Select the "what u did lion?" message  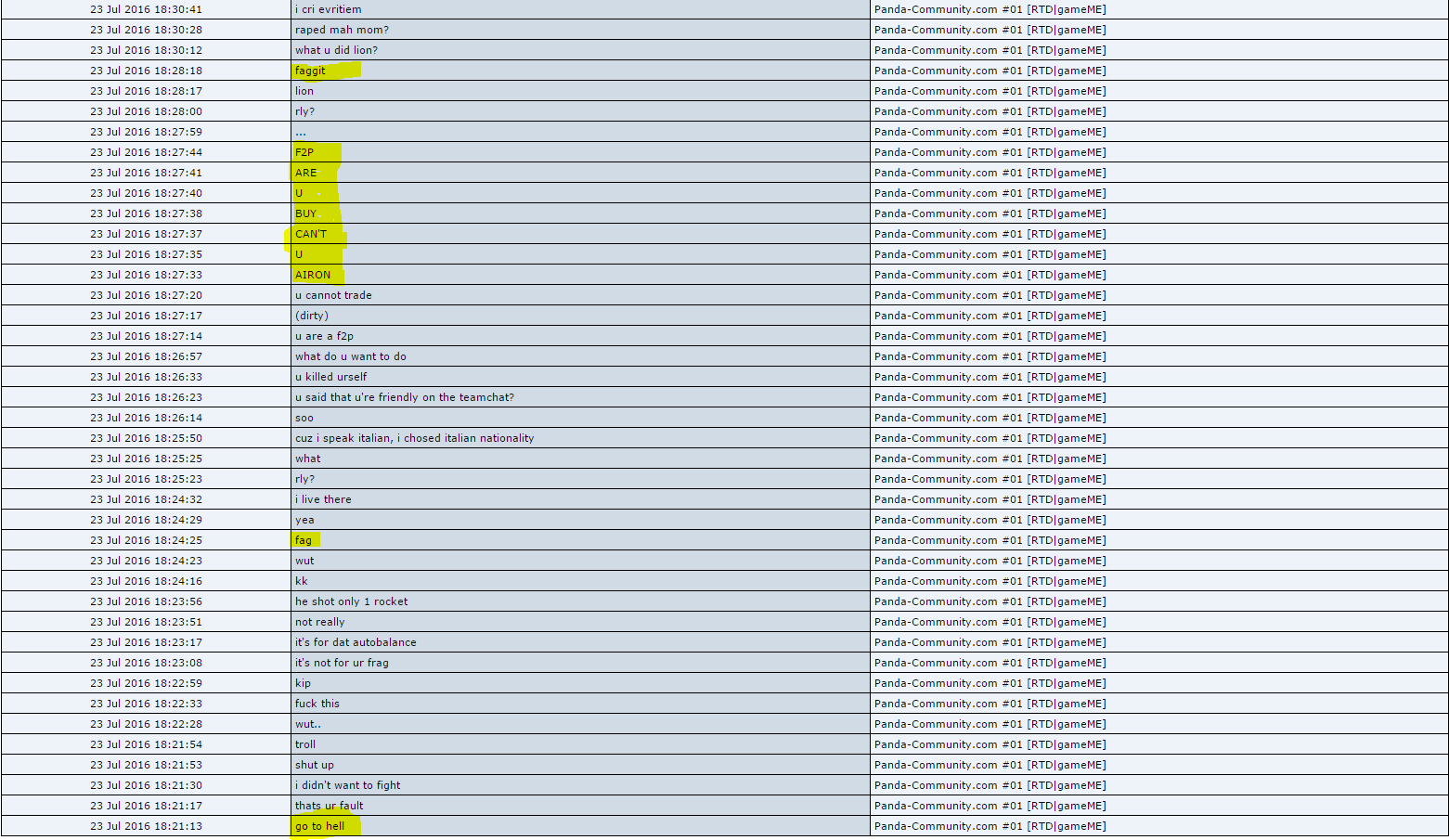point(336,50)
